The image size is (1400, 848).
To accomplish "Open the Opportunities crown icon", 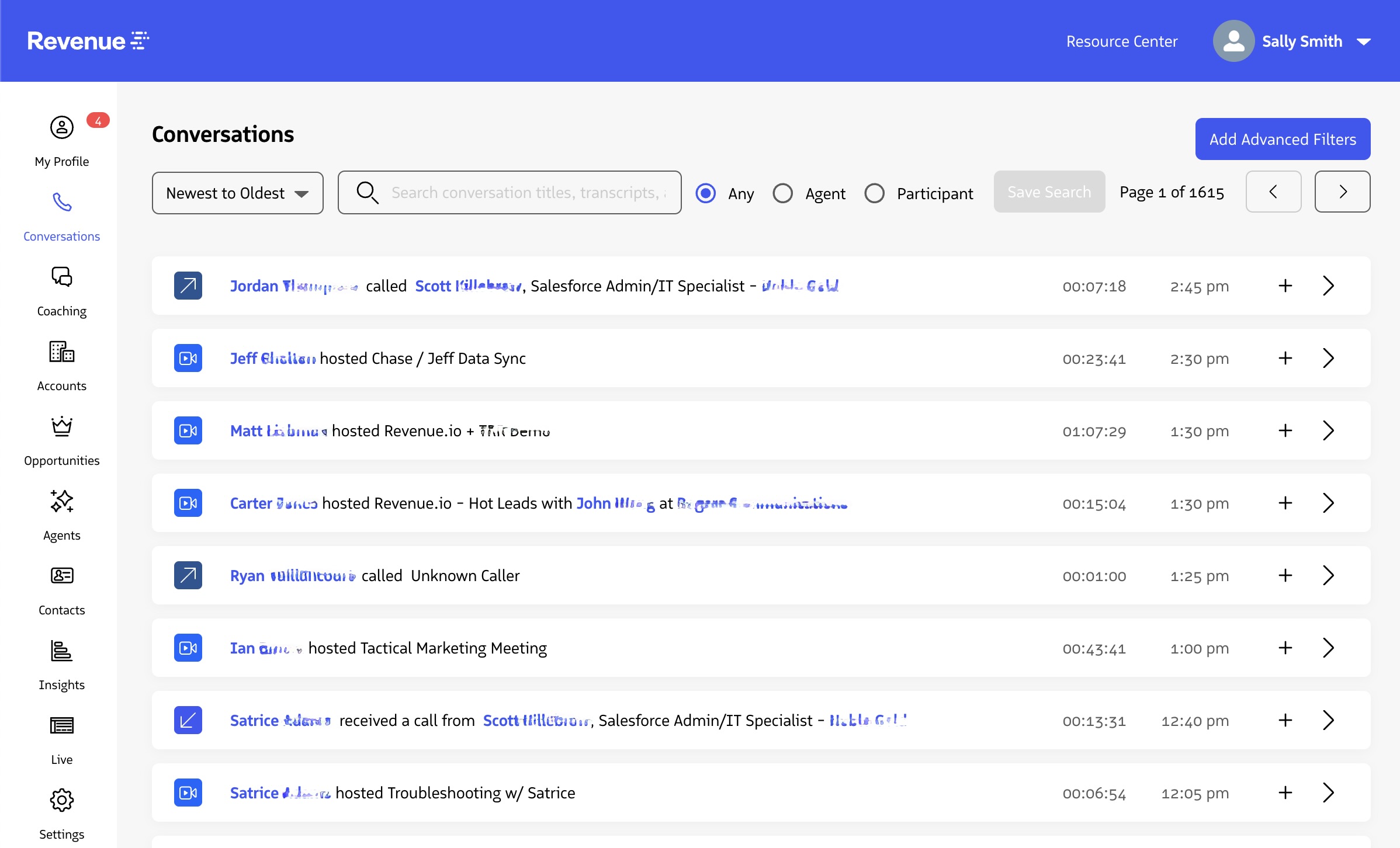I will pyautogui.click(x=62, y=426).
